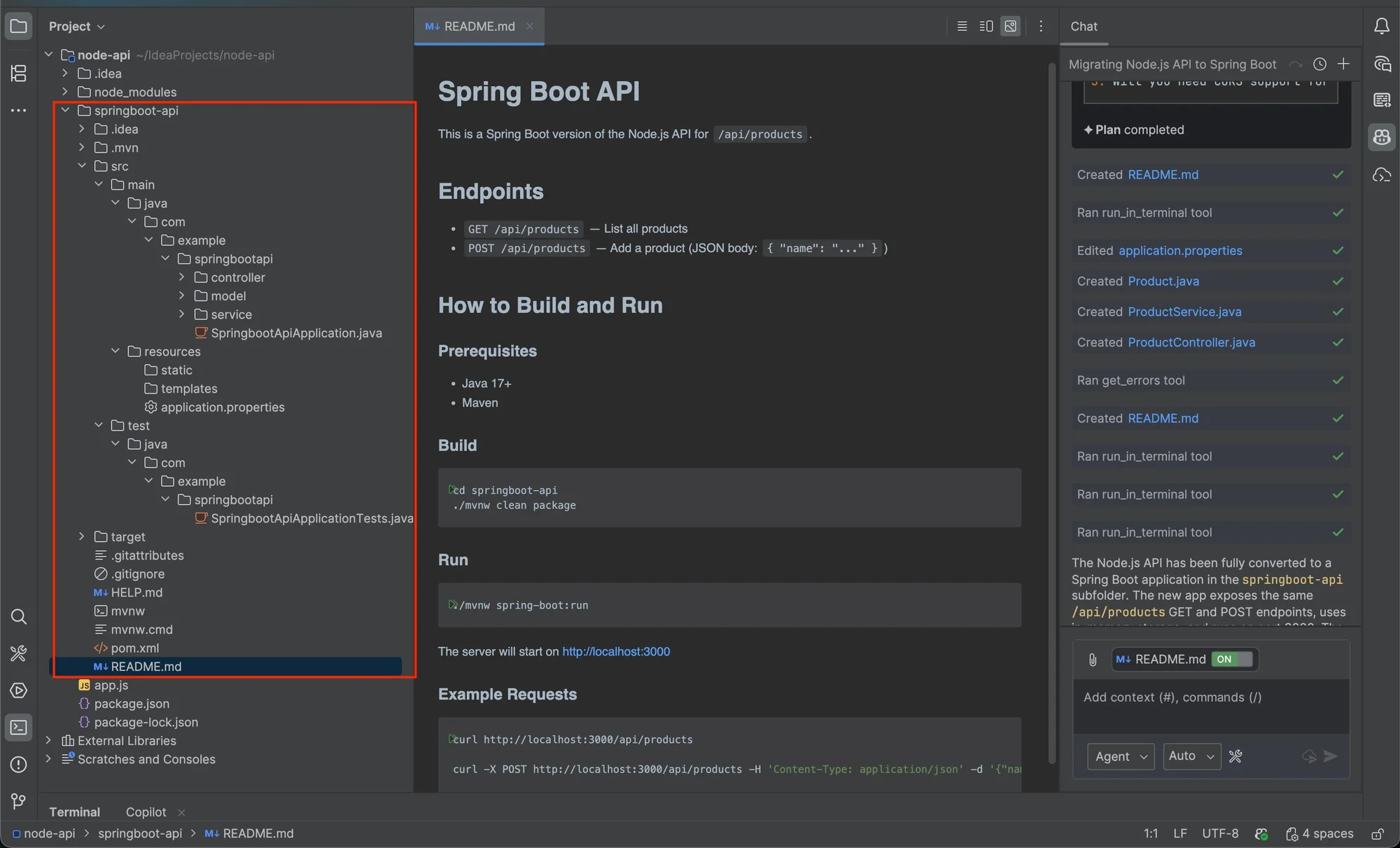Screen dimensions: 1400x848
Task: Open the http://localhost:3000 link
Action: (x=616, y=651)
